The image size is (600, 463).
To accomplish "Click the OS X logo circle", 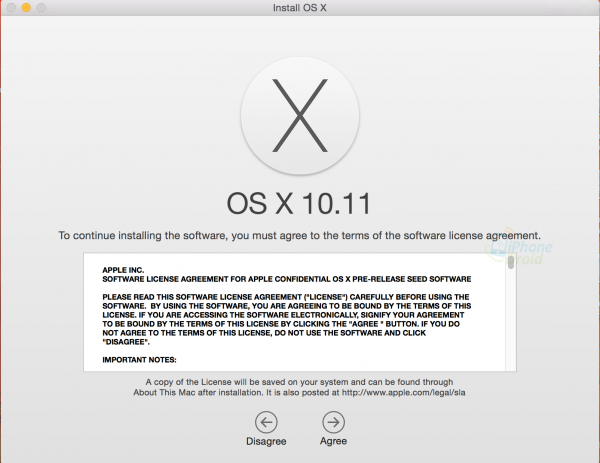I will click(300, 116).
